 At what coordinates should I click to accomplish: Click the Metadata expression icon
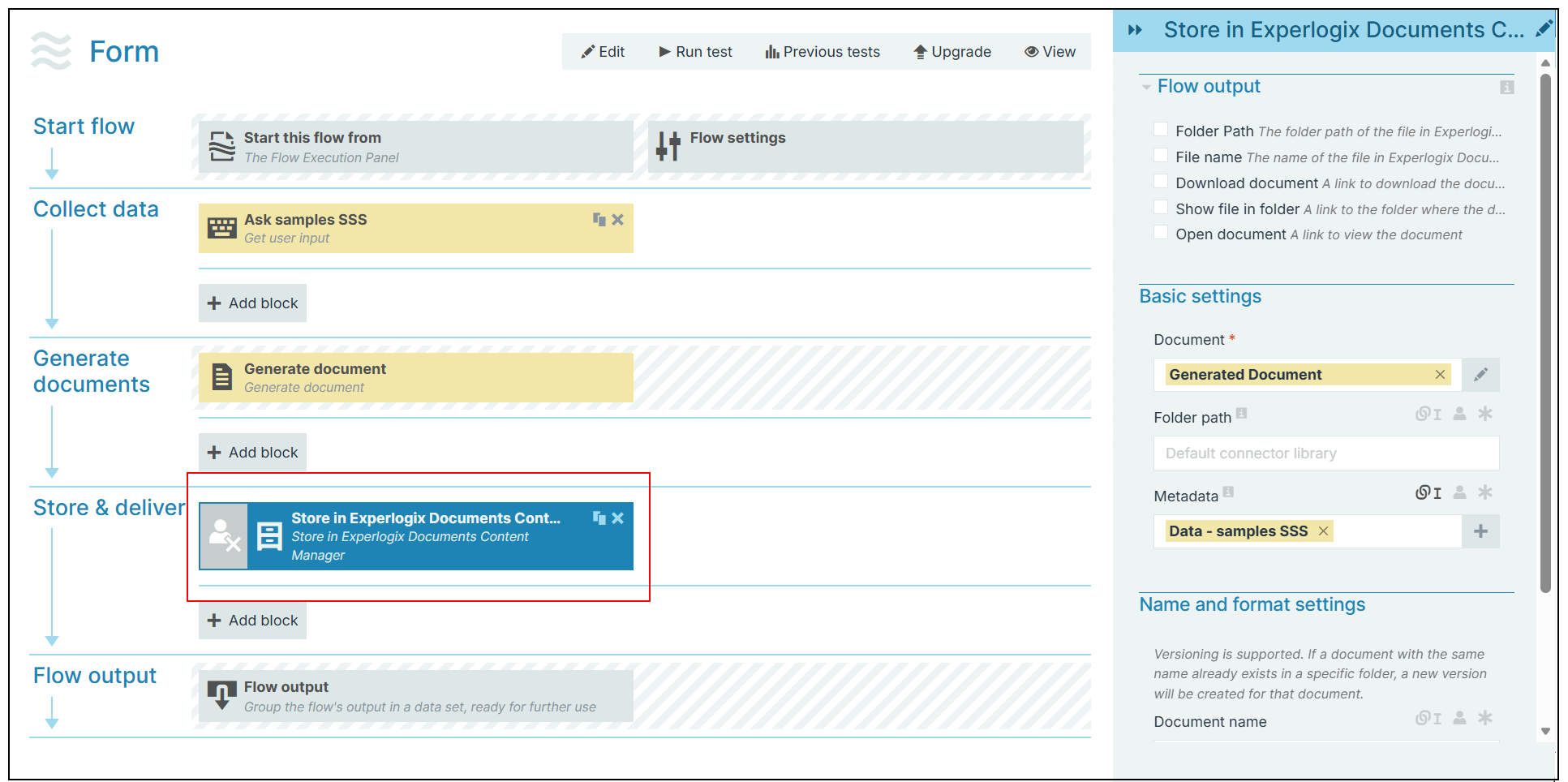(1428, 492)
